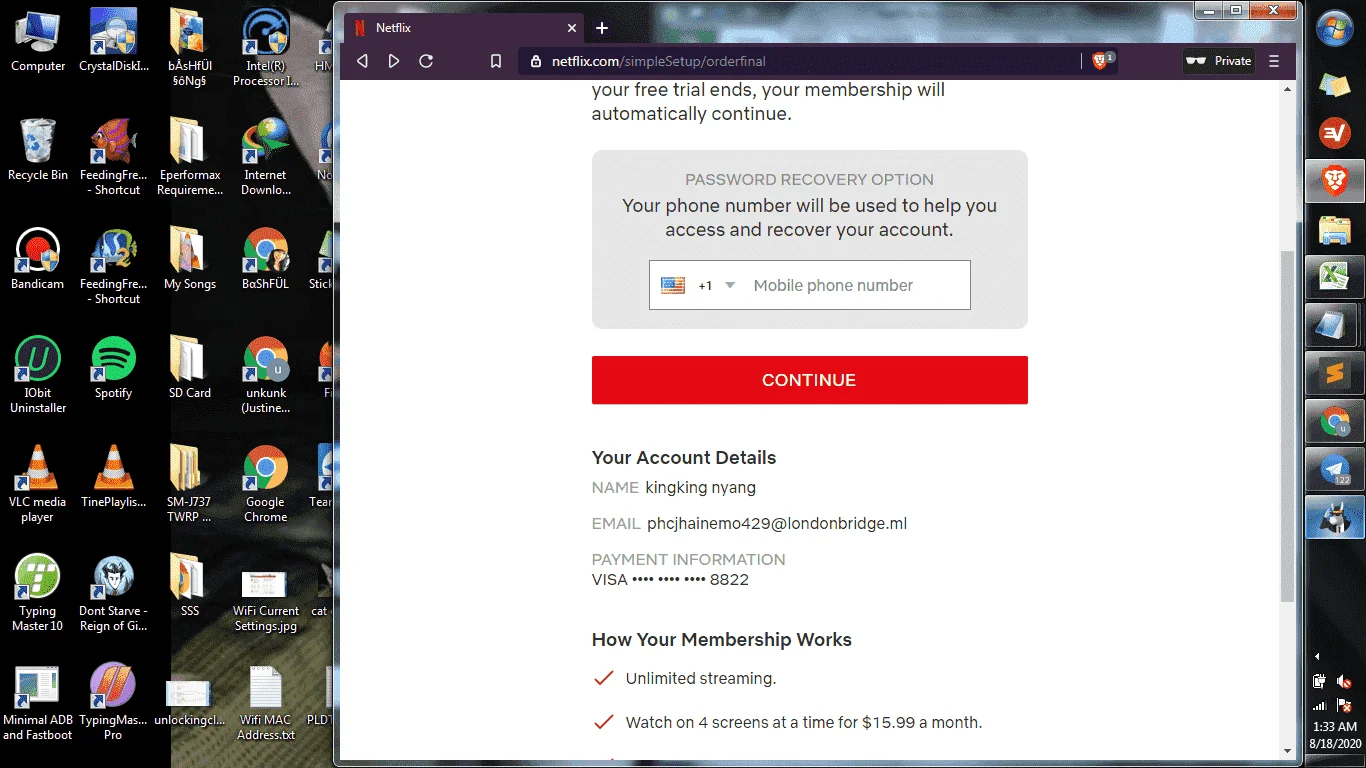1366x768 pixels.
Task: Click the red CONTINUE button
Action: [x=809, y=380]
